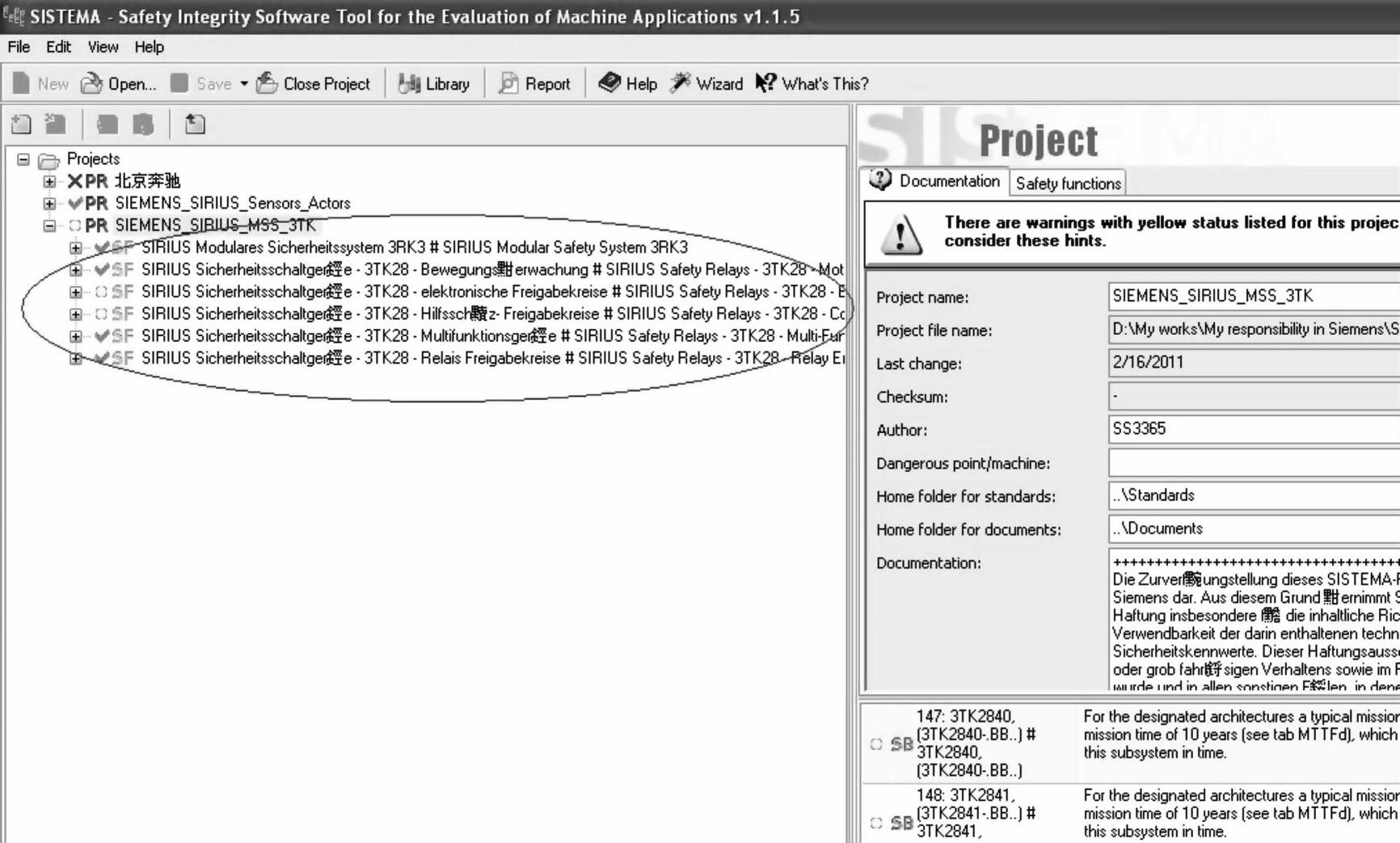
Task: Select the 3TK28 elektronische Freigabekreise row
Action: [x=492, y=292]
